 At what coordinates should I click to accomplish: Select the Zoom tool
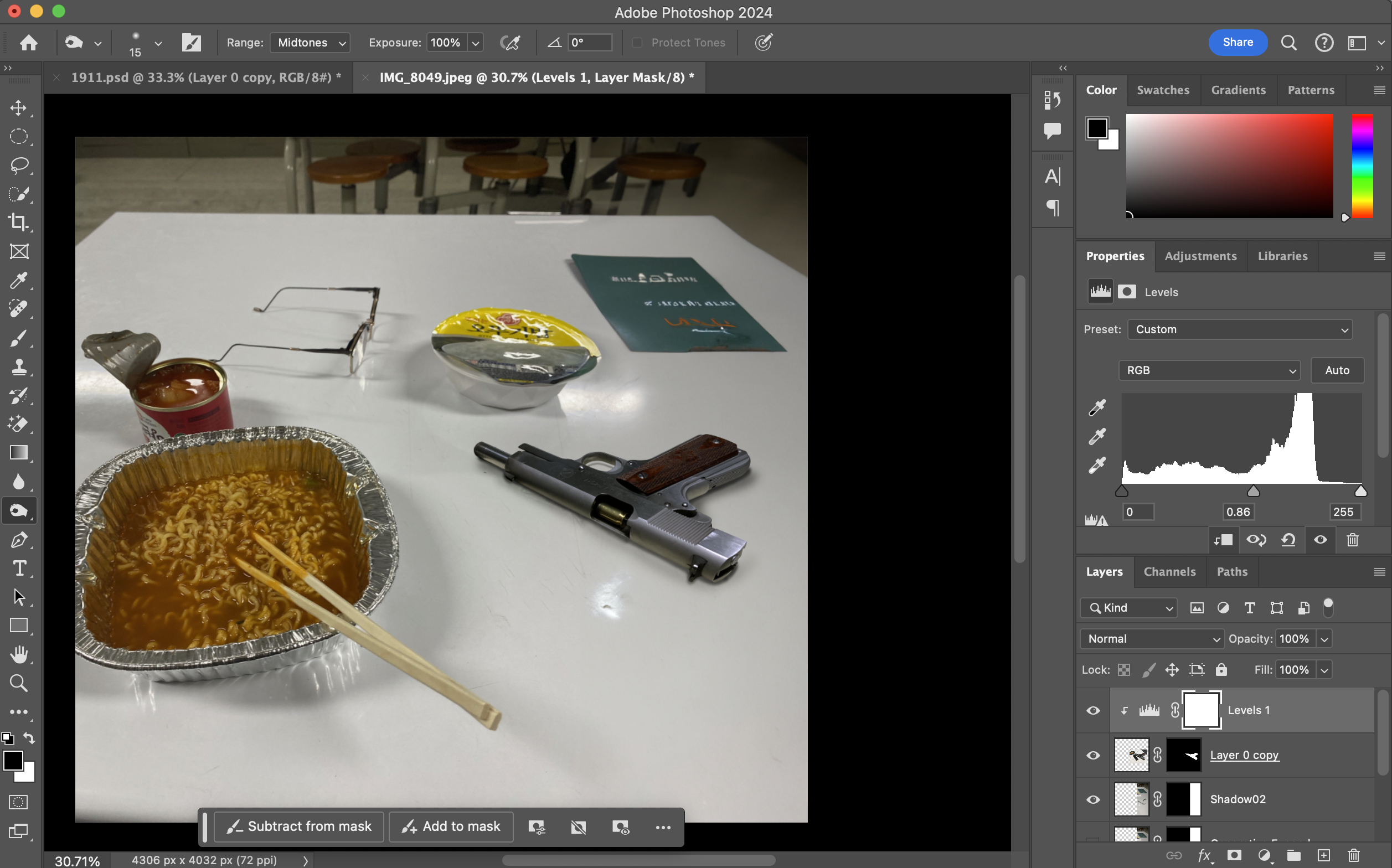[x=18, y=683]
